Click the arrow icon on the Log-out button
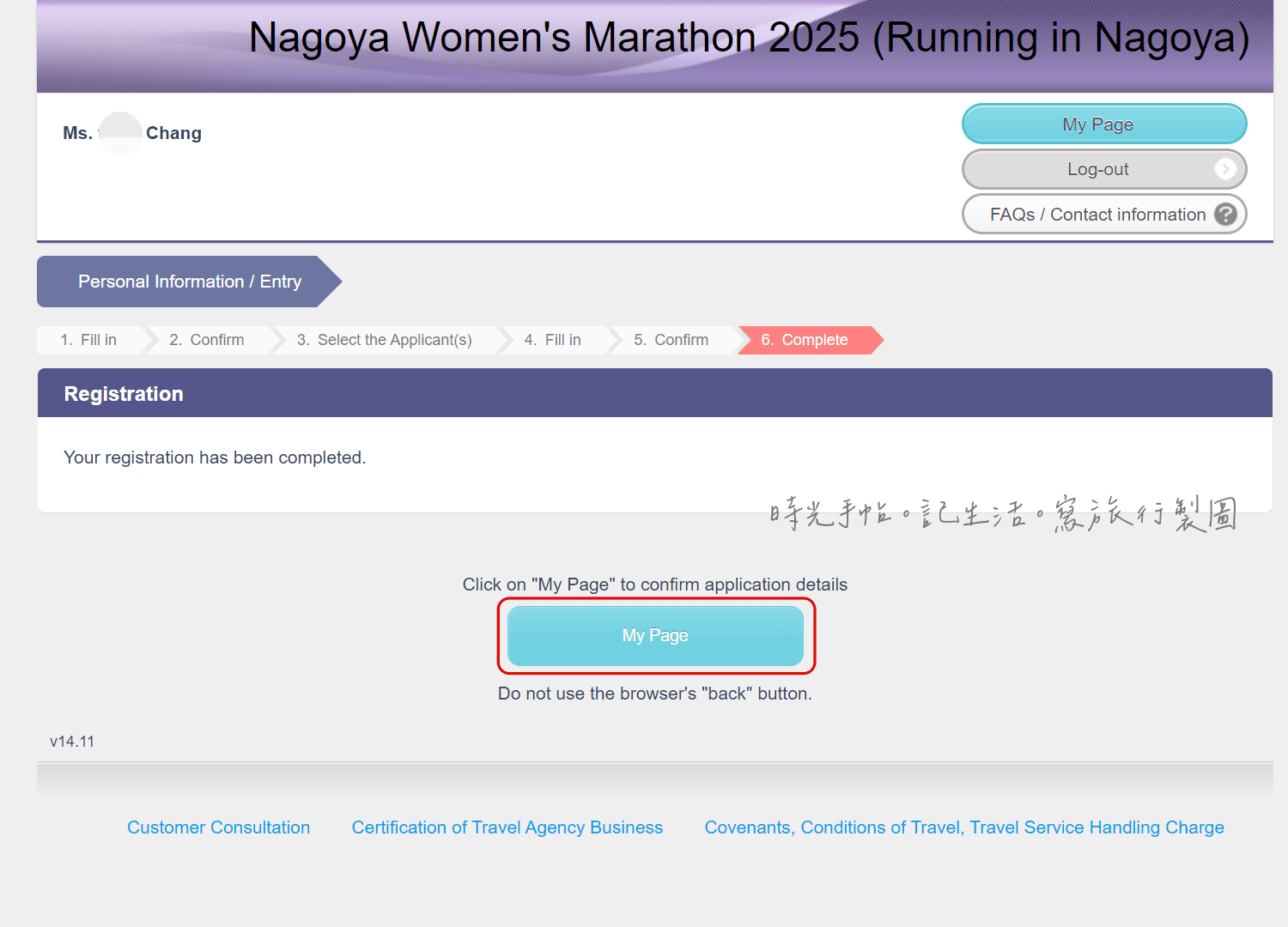The image size is (1288, 927). click(x=1225, y=169)
